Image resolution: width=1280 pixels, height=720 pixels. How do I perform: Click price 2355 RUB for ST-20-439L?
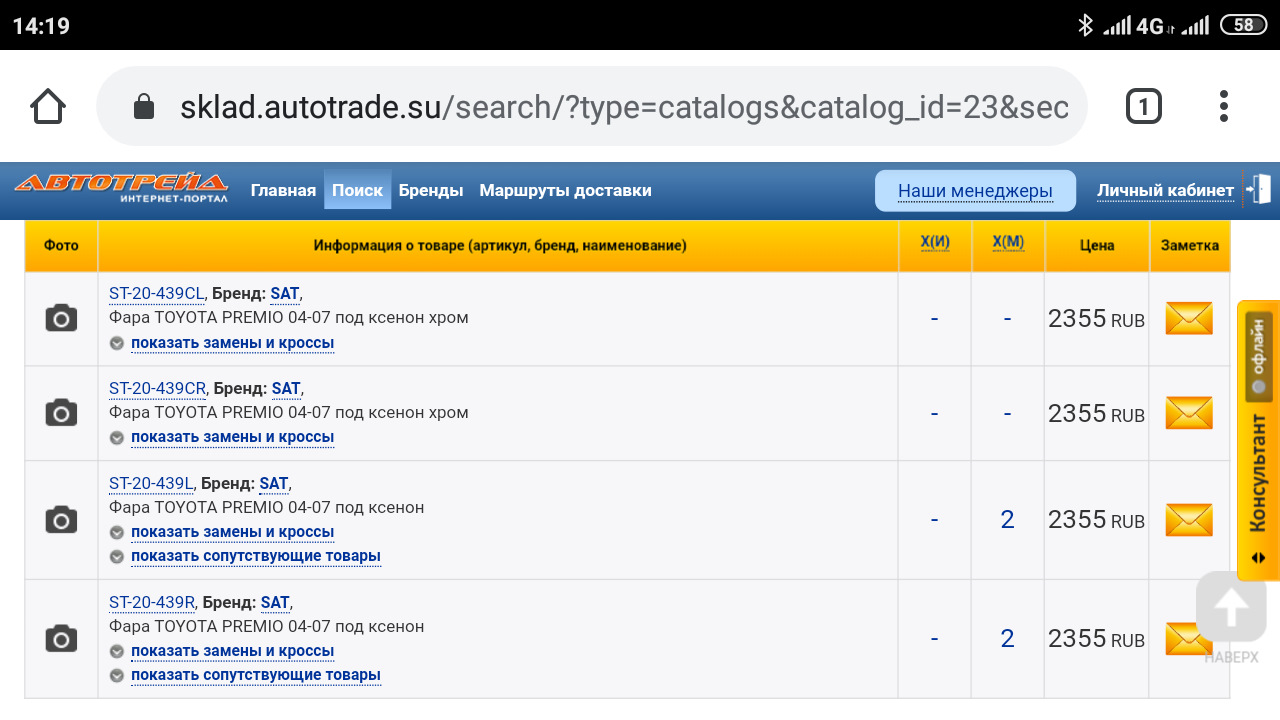1096,520
